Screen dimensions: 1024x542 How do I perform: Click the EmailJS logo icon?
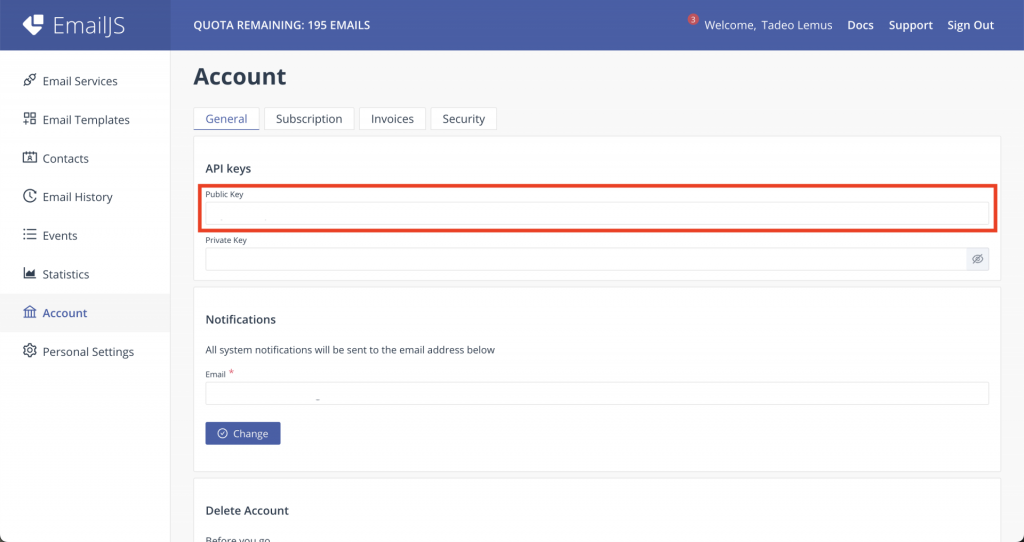[x=33, y=25]
